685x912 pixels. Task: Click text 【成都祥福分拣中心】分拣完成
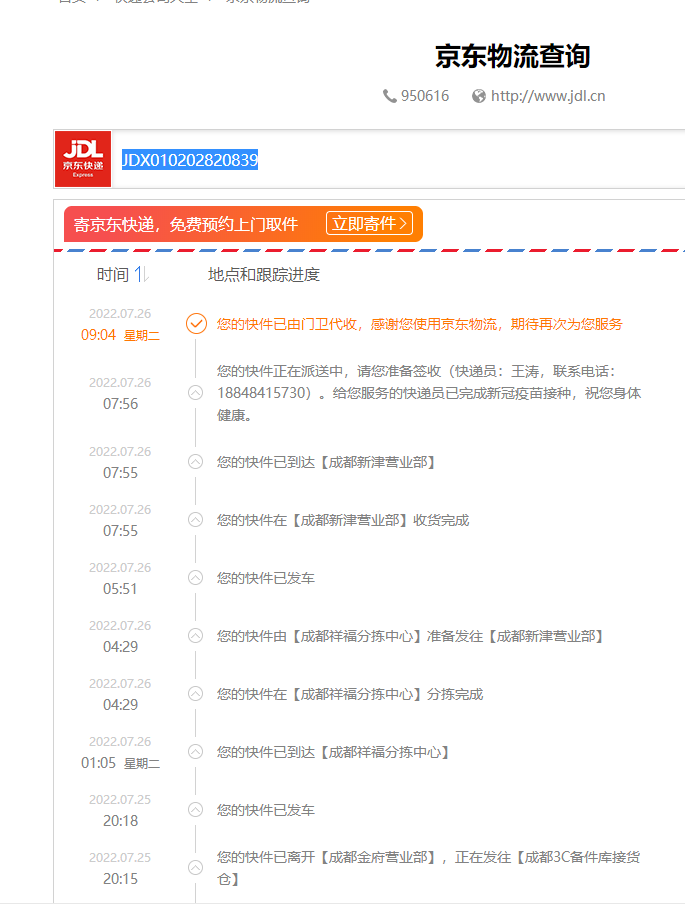(386, 694)
